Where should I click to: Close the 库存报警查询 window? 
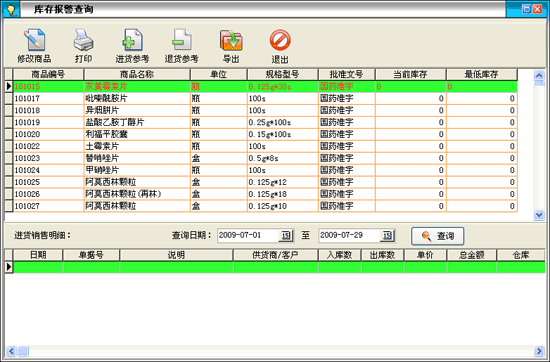coord(537,9)
